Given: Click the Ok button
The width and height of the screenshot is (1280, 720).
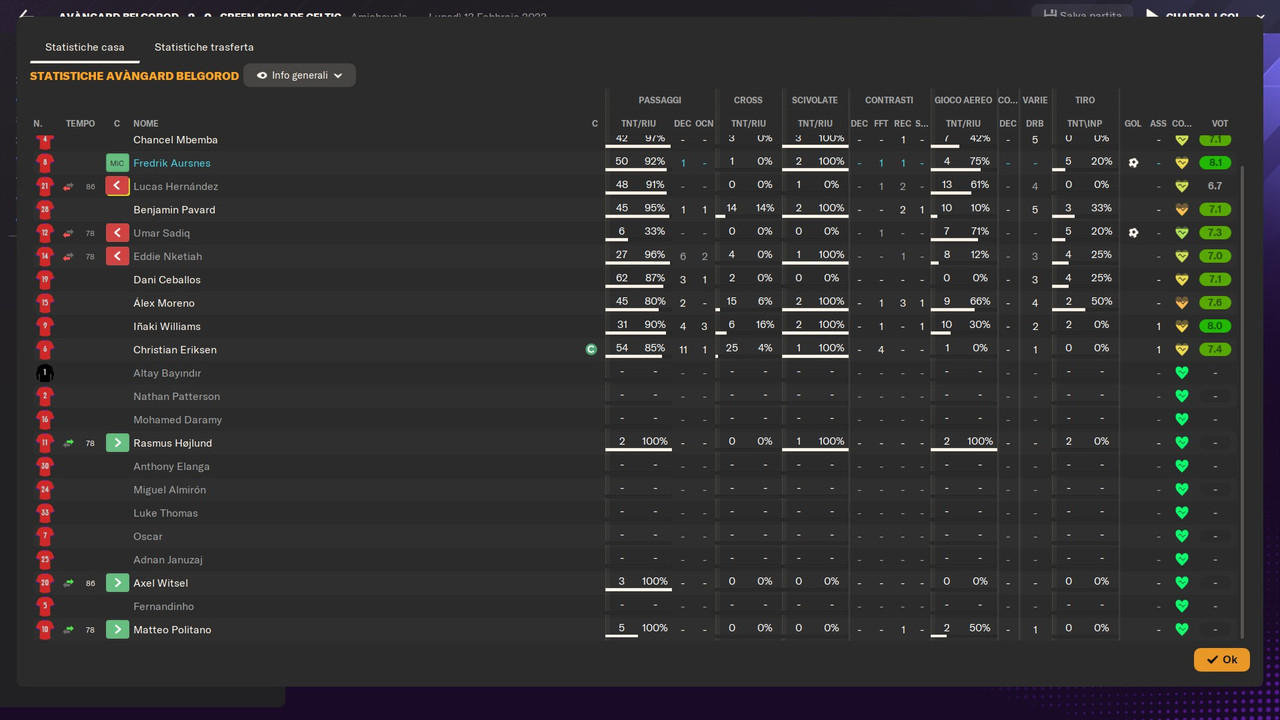Looking at the screenshot, I should pos(1221,659).
